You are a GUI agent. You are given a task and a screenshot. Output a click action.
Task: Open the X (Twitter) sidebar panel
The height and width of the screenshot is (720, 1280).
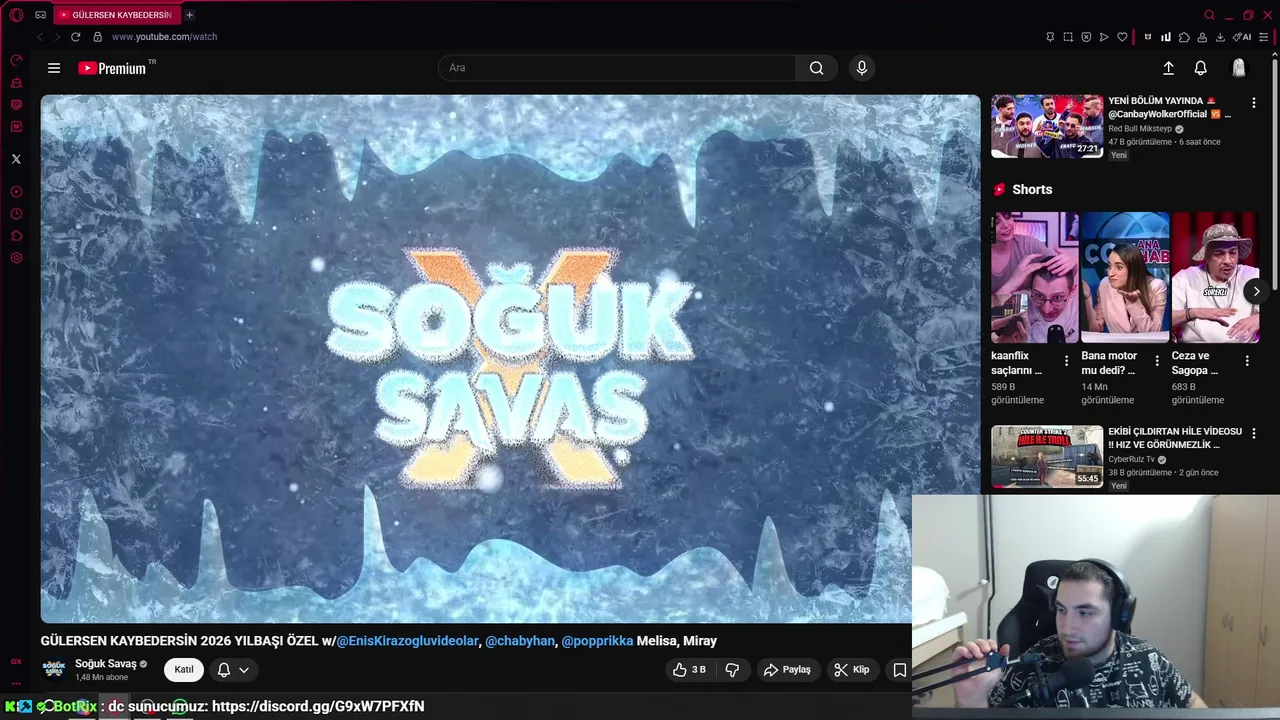pyautogui.click(x=16, y=159)
